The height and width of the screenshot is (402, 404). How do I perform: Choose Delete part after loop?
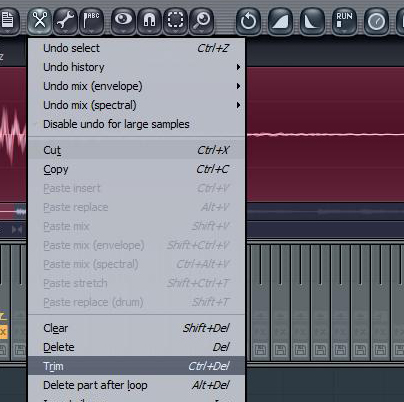[x=137, y=385]
